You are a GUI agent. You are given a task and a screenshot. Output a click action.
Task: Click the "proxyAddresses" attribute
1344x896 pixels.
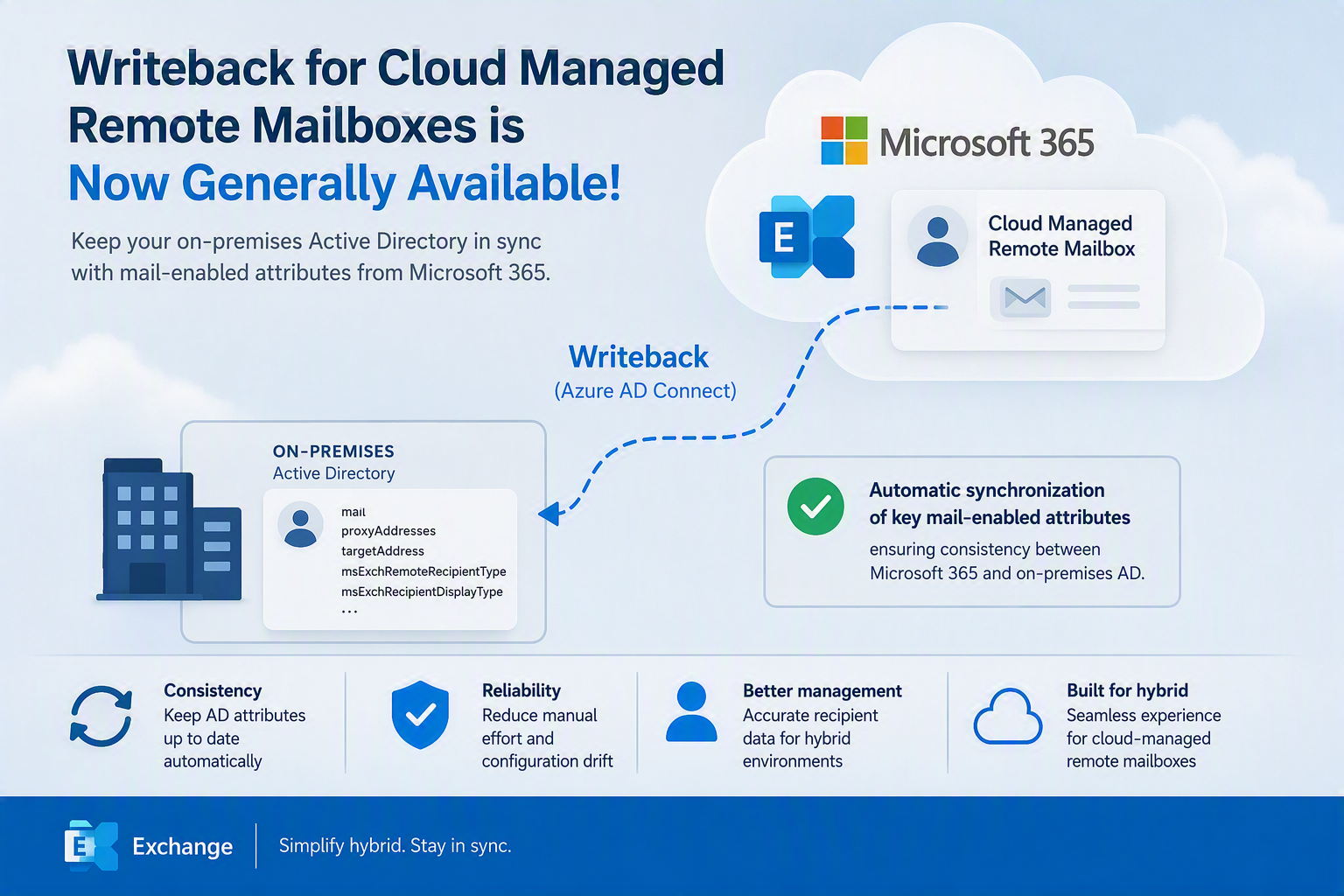388,531
